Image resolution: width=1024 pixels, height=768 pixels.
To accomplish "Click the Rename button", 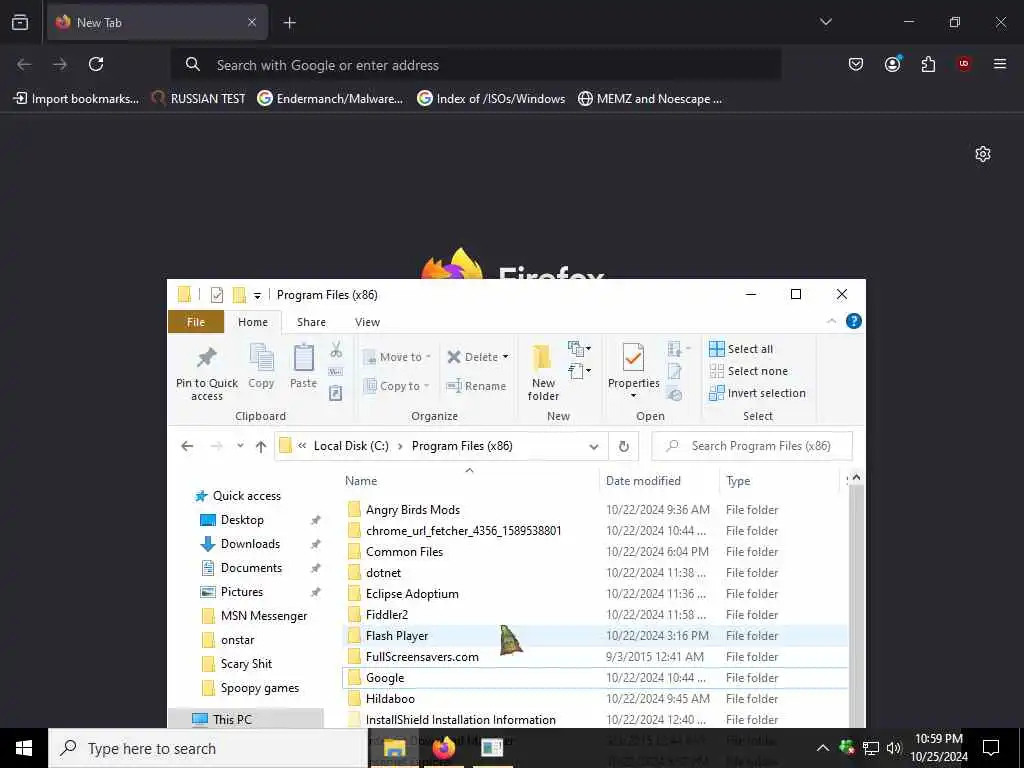I will (476, 386).
